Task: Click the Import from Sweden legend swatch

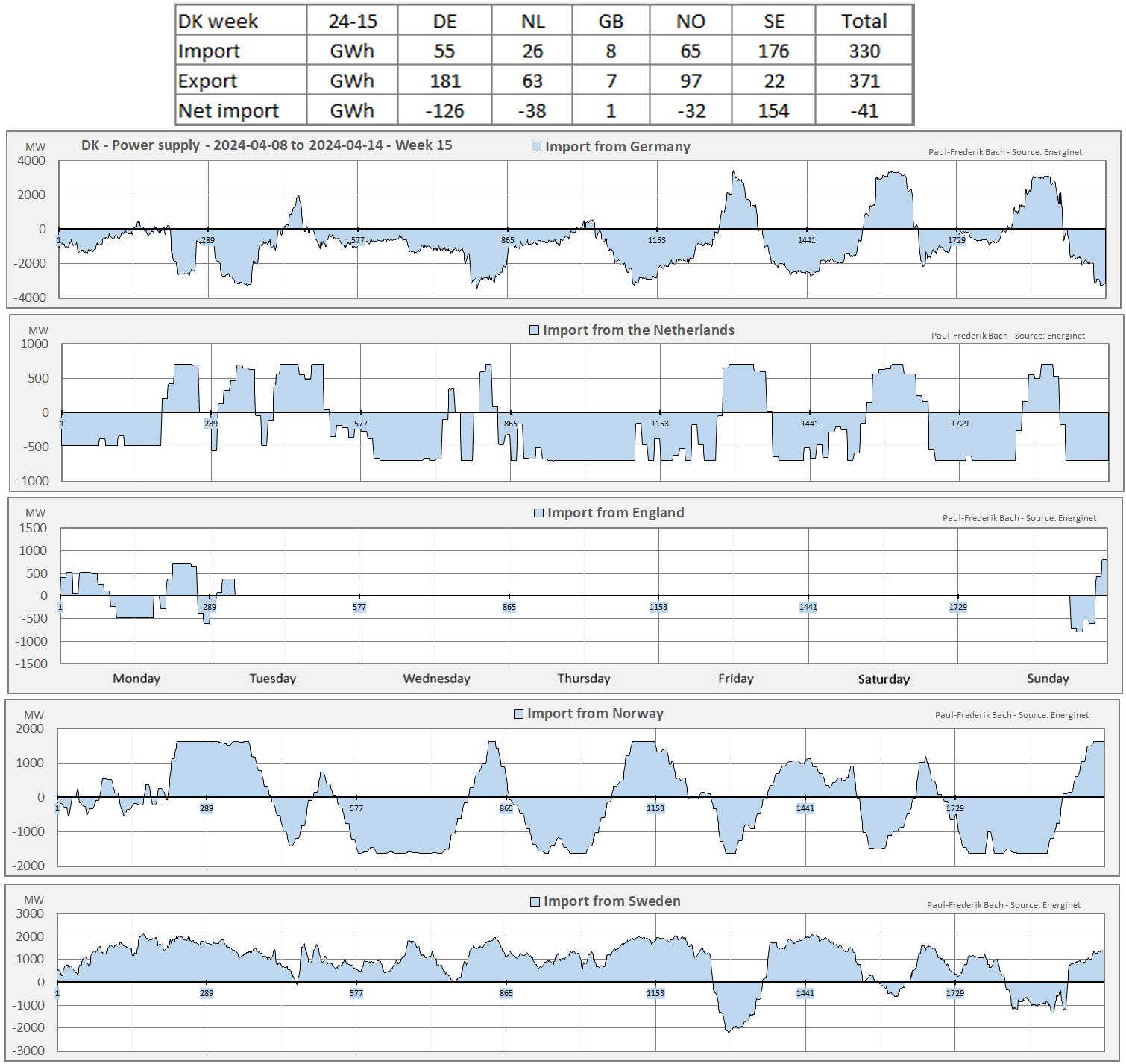Action: (535, 901)
